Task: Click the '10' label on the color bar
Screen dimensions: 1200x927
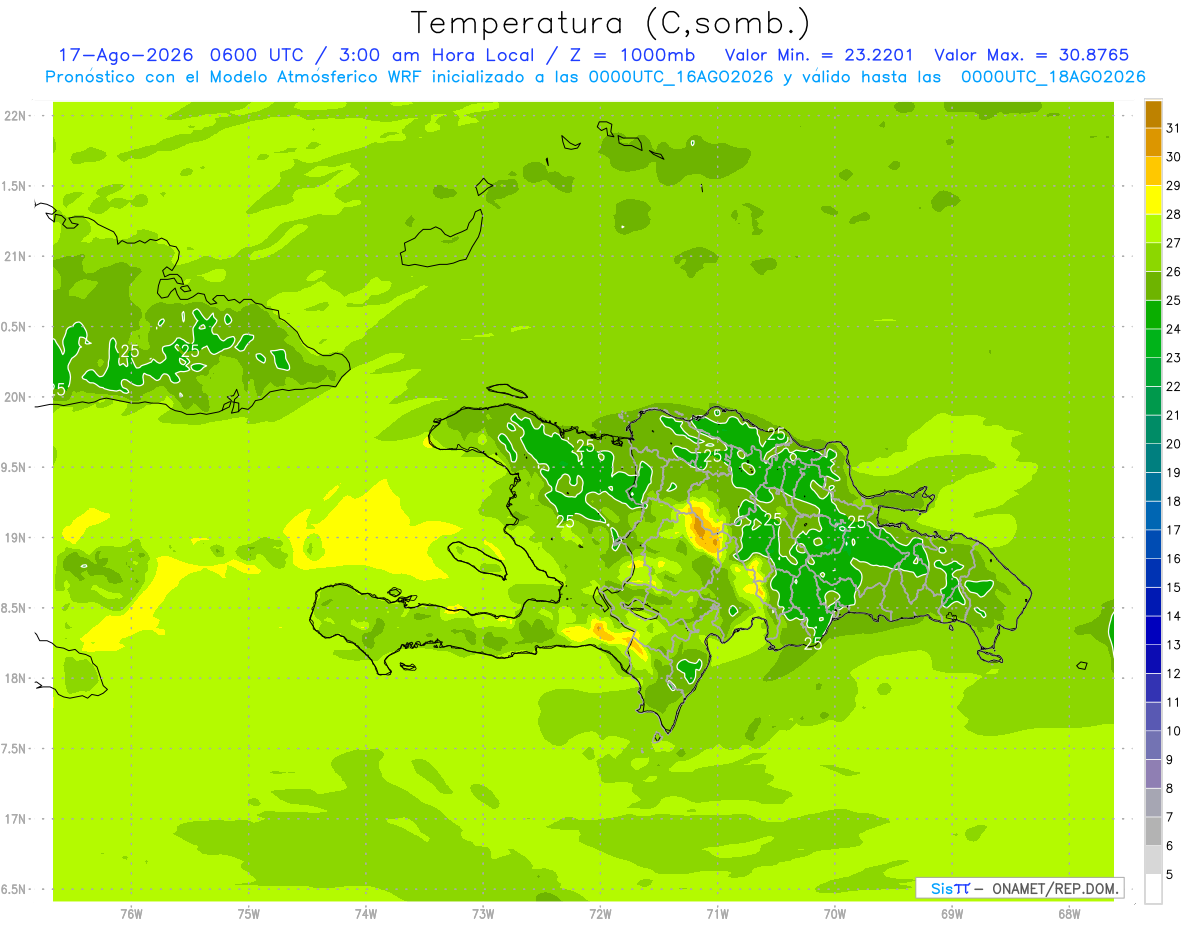Action: (x=1174, y=731)
